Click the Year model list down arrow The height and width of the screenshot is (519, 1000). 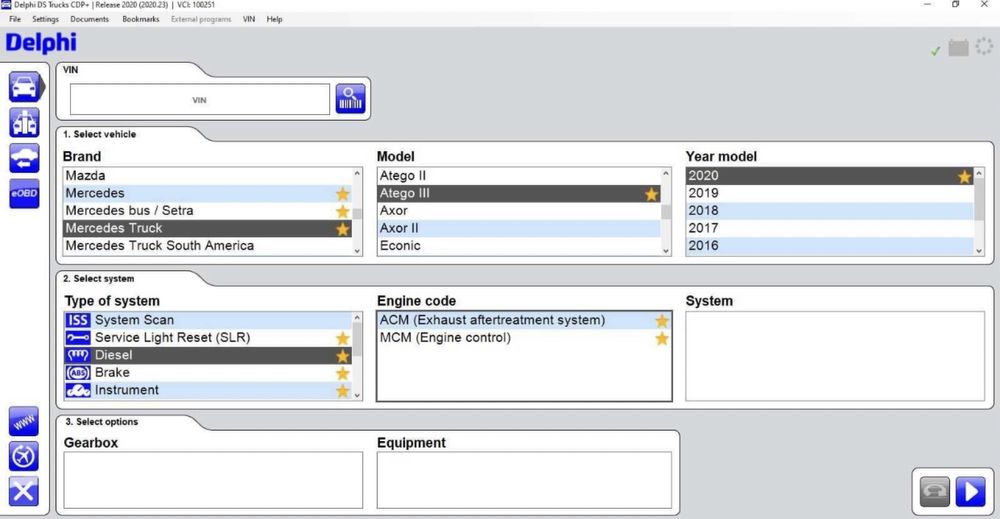(979, 251)
